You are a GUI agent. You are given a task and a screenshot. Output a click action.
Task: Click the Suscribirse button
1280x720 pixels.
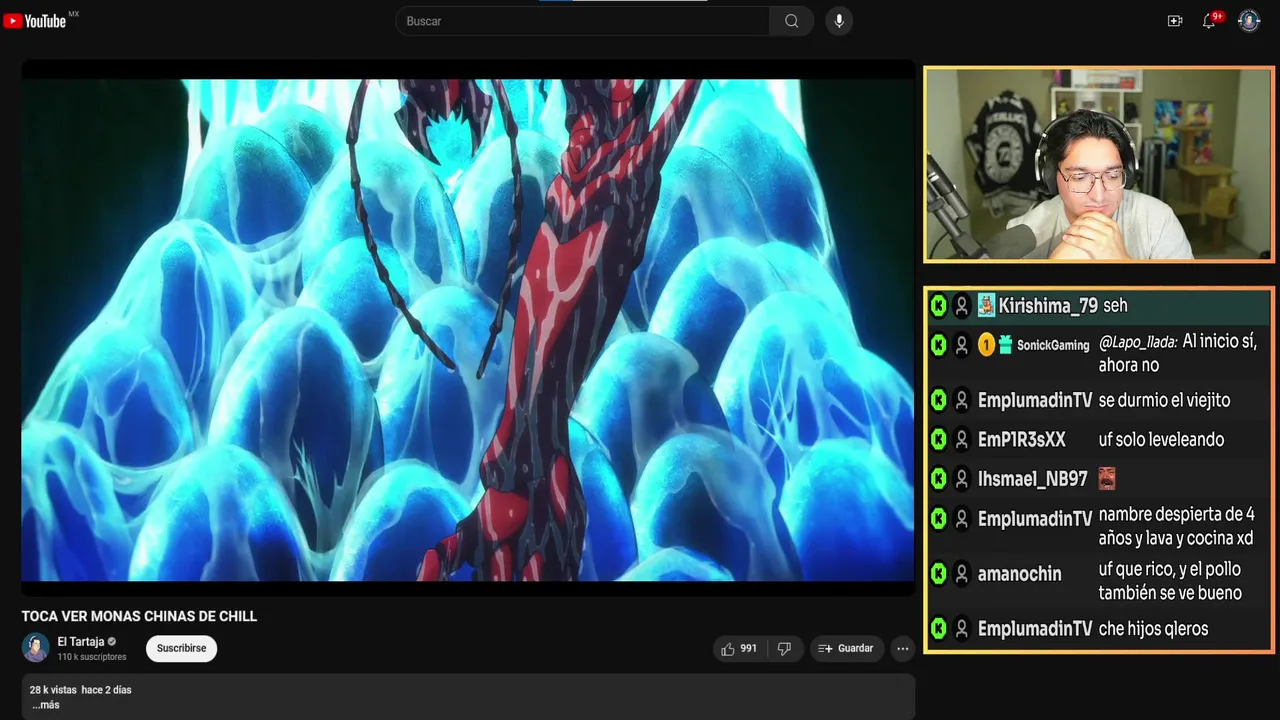[181, 649]
